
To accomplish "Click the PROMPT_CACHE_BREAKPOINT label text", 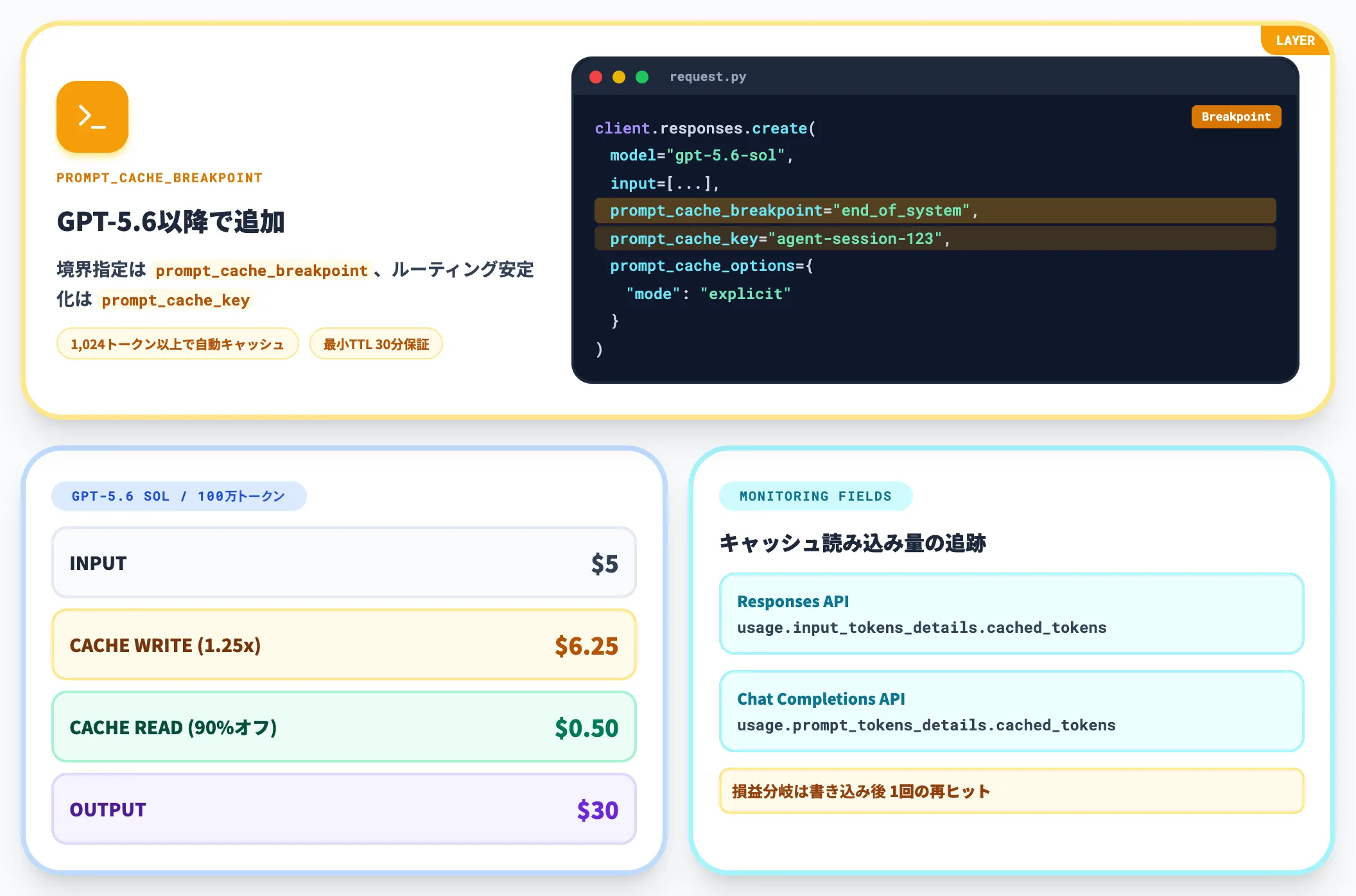I will pos(159,178).
